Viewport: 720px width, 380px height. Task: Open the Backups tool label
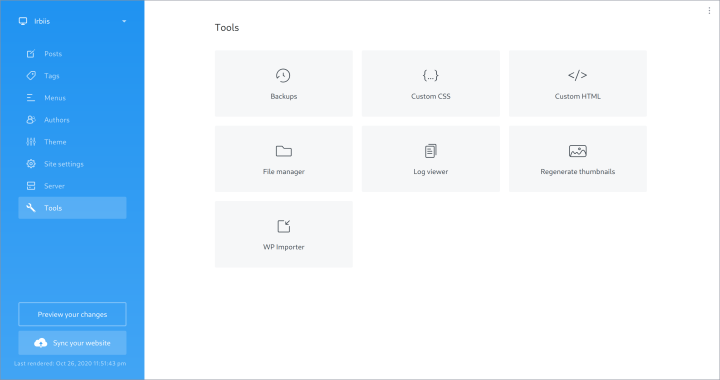[284, 96]
